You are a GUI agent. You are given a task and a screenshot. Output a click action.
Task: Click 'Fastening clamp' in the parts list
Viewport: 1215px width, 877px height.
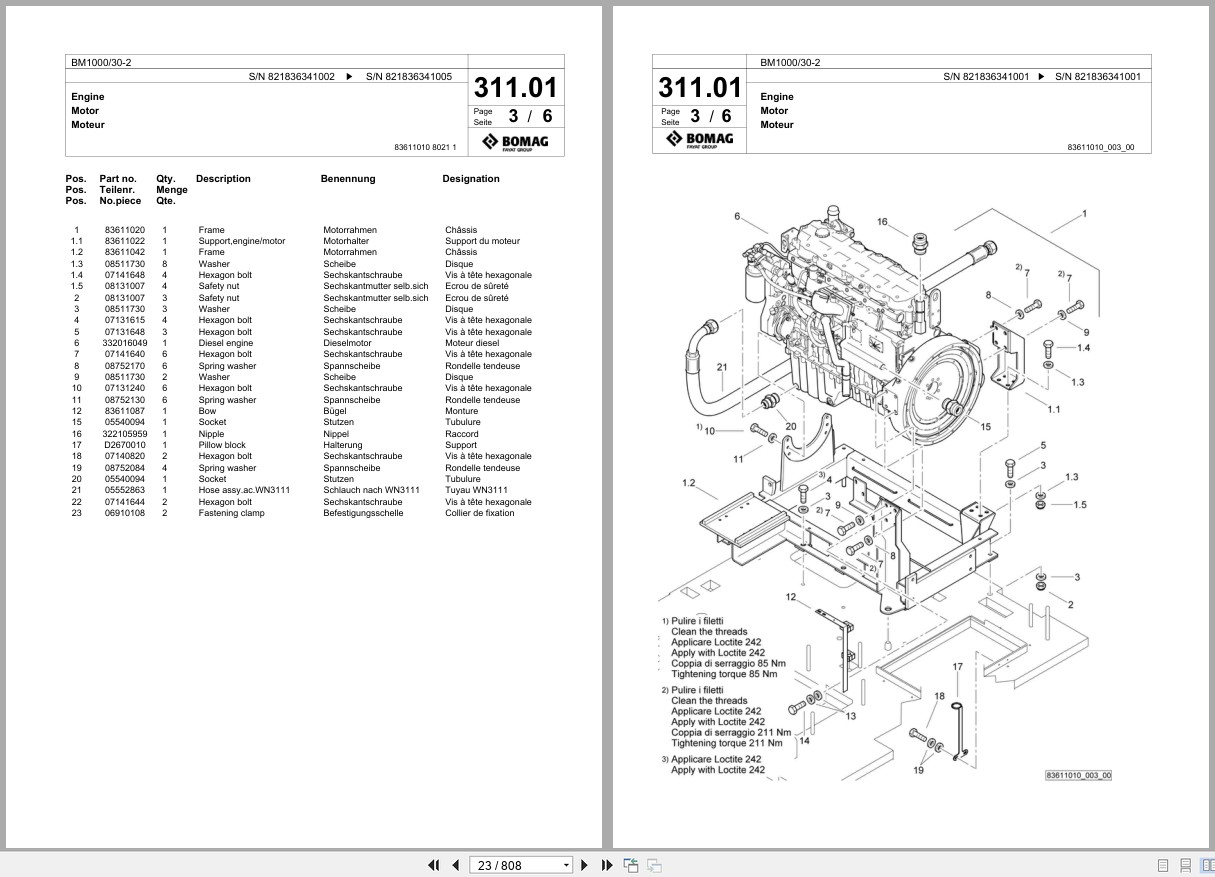click(x=231, y=513)
